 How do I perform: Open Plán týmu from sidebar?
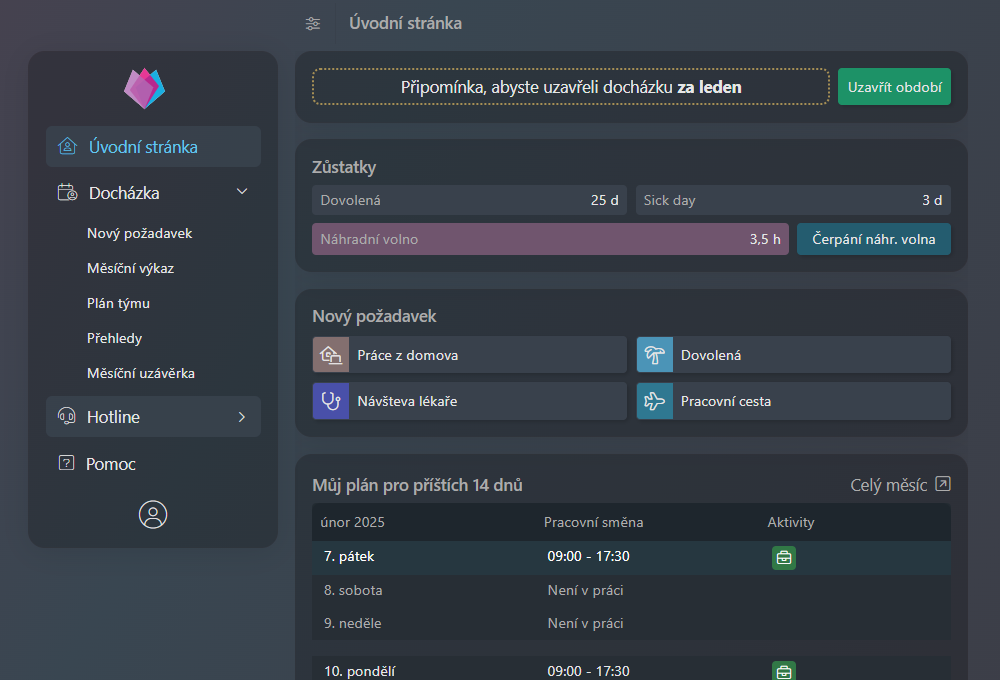[x=118, y=303]
